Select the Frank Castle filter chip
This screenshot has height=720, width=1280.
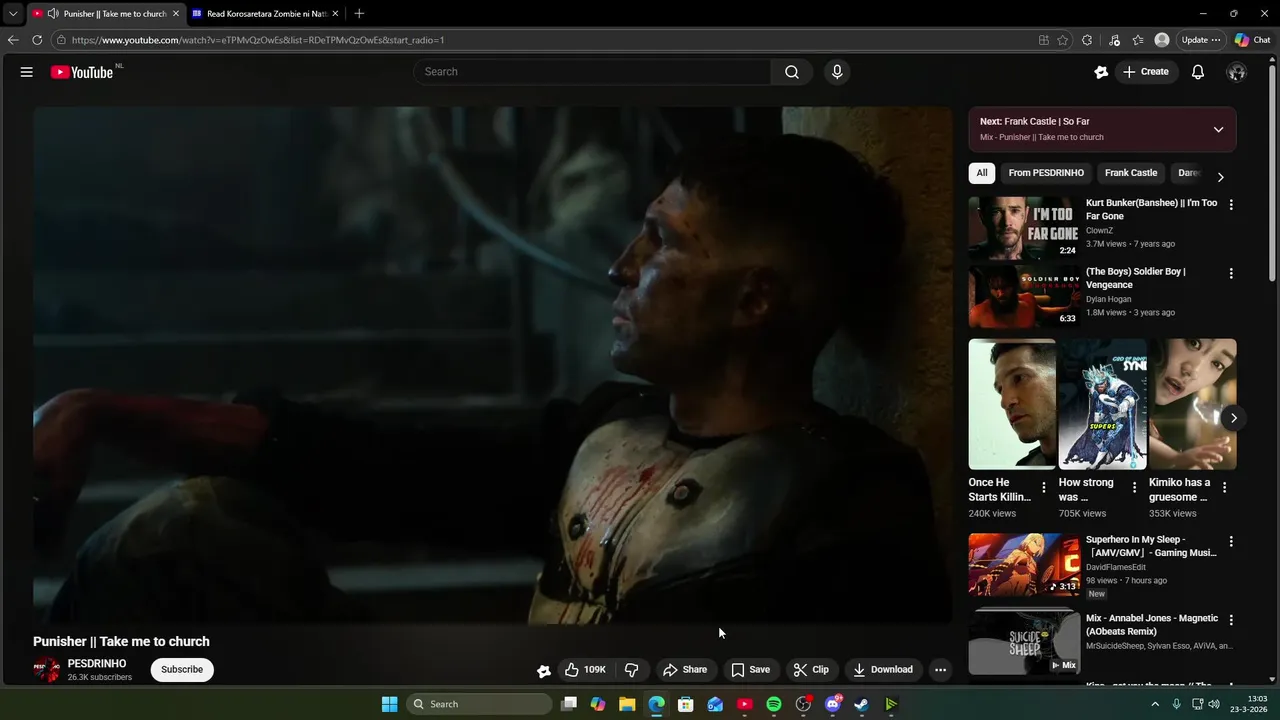click(1131, 173)
